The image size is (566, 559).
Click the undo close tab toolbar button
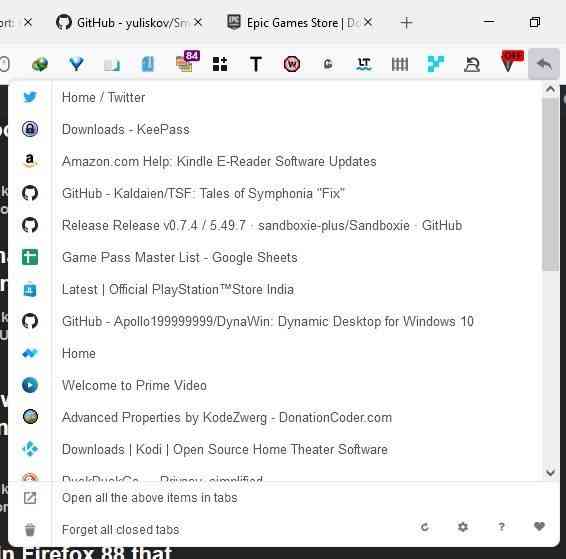point(544,64)
